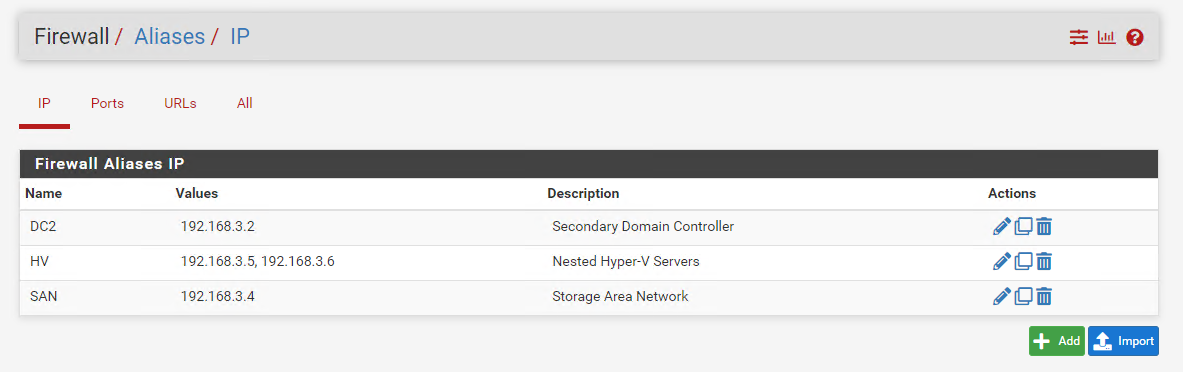Delete the SAN alias via trash icon
1183x372 pixels.
pyautogui.click(x=1043, y=297)
